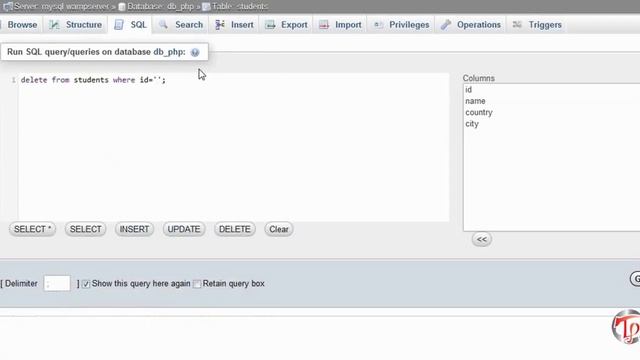Image resolution: width=640 pixels, height=360 pixels.
Task: Open Server mysql wampserver breadcrumb link
Action: pos(61,7)
